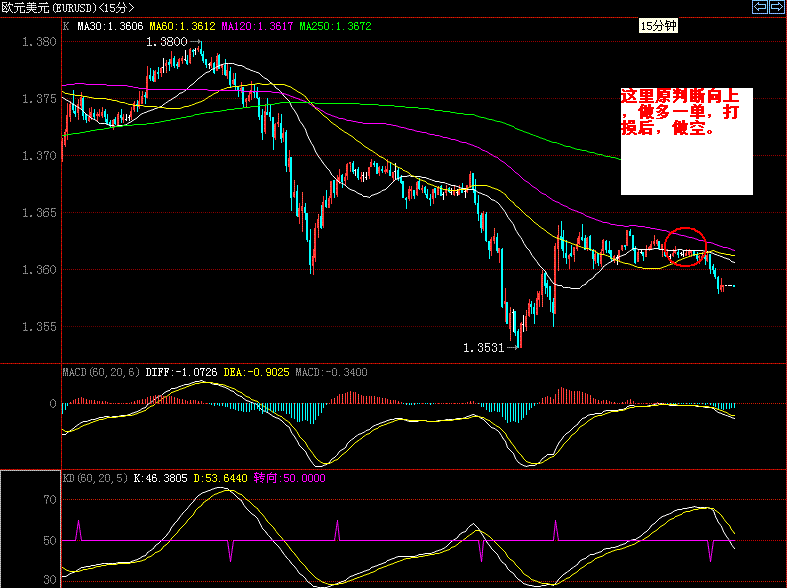The width and height of the screenshot is (789, 588).
Task: Click the MACD(60,20,6) indicator name
Action: click(101, 372)
